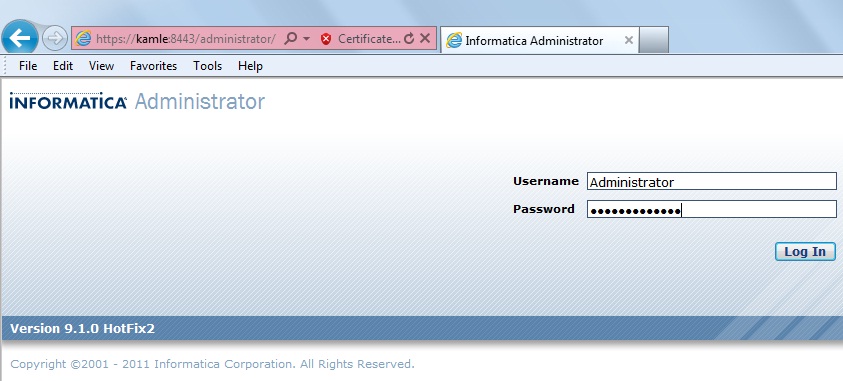The width and height of the screenshot is (843, 381).
Task: Refresh the page with the reload icon
Action: pos(409,39)
